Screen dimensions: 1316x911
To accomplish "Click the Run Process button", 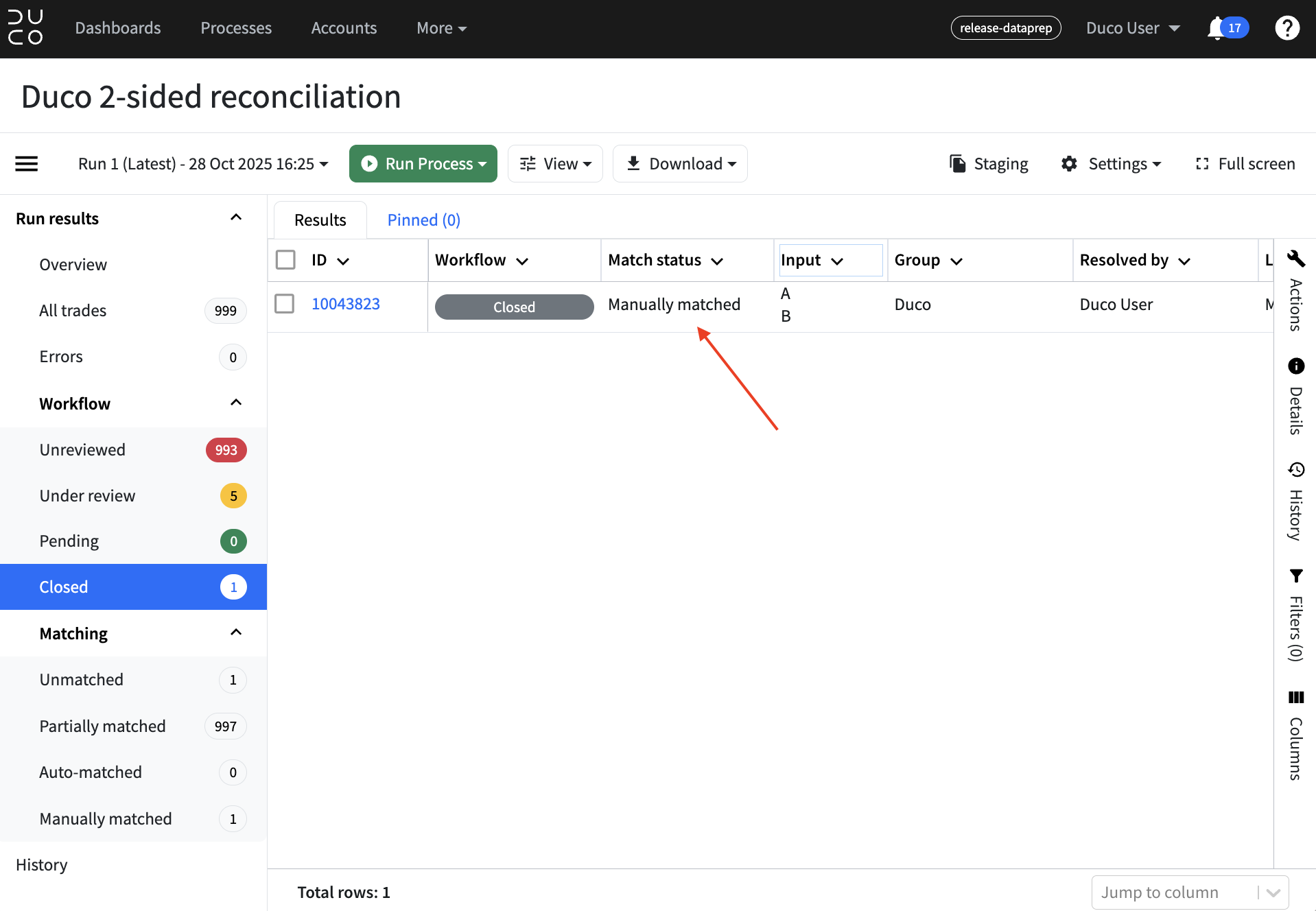I will coord(423,164).
